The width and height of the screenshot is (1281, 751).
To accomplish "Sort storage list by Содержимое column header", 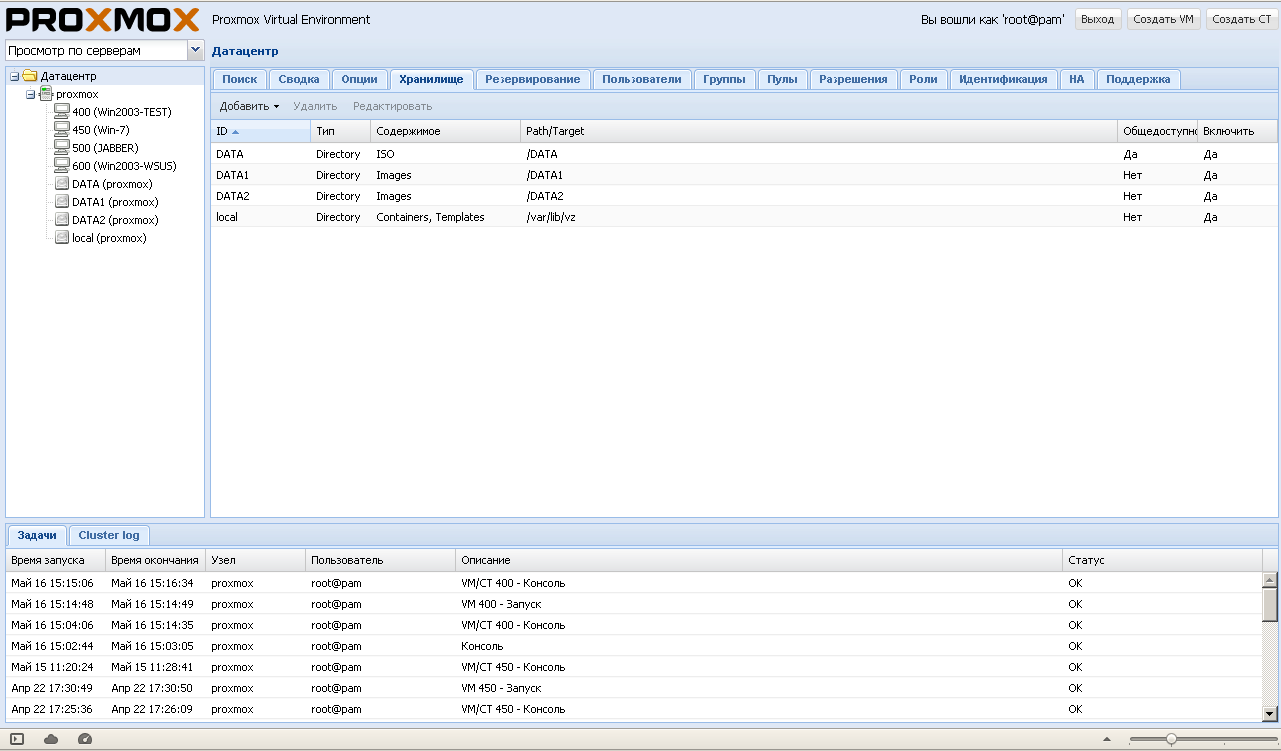I will tap(445, 131).
